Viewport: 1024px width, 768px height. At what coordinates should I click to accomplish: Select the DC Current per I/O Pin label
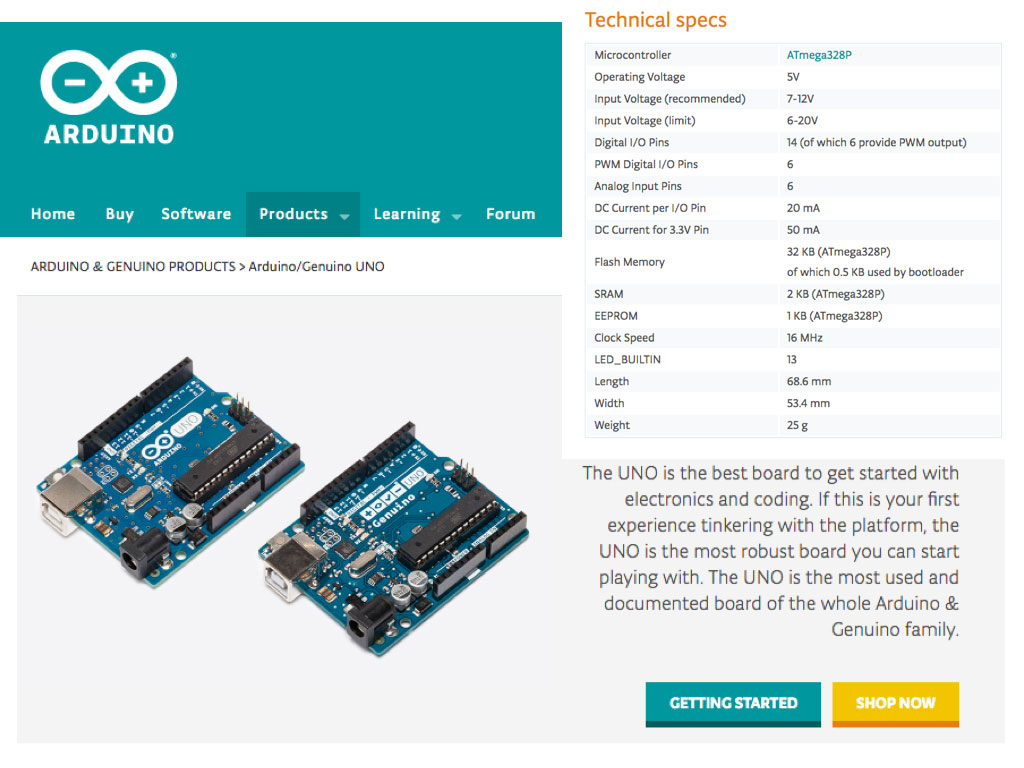[650, 208]
